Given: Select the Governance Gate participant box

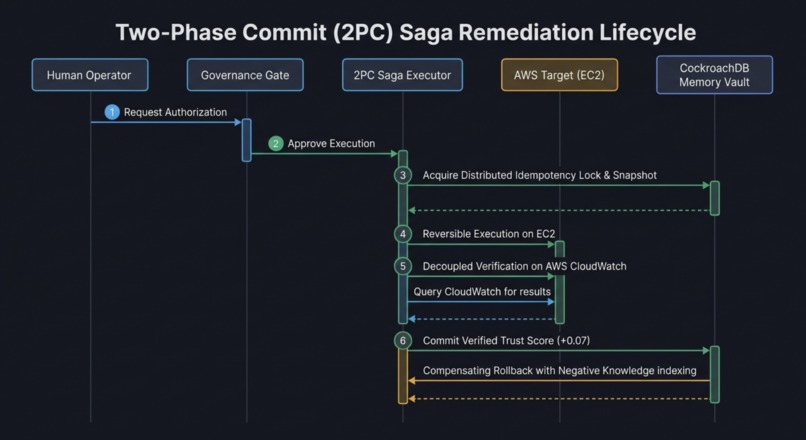Looking at the screenshot, I should (245, 75).
